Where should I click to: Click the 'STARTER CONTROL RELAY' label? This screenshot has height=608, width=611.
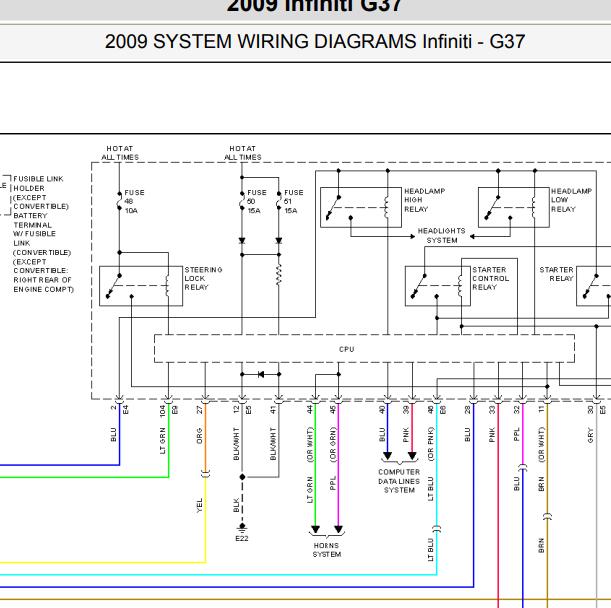(x=490, y=278)
